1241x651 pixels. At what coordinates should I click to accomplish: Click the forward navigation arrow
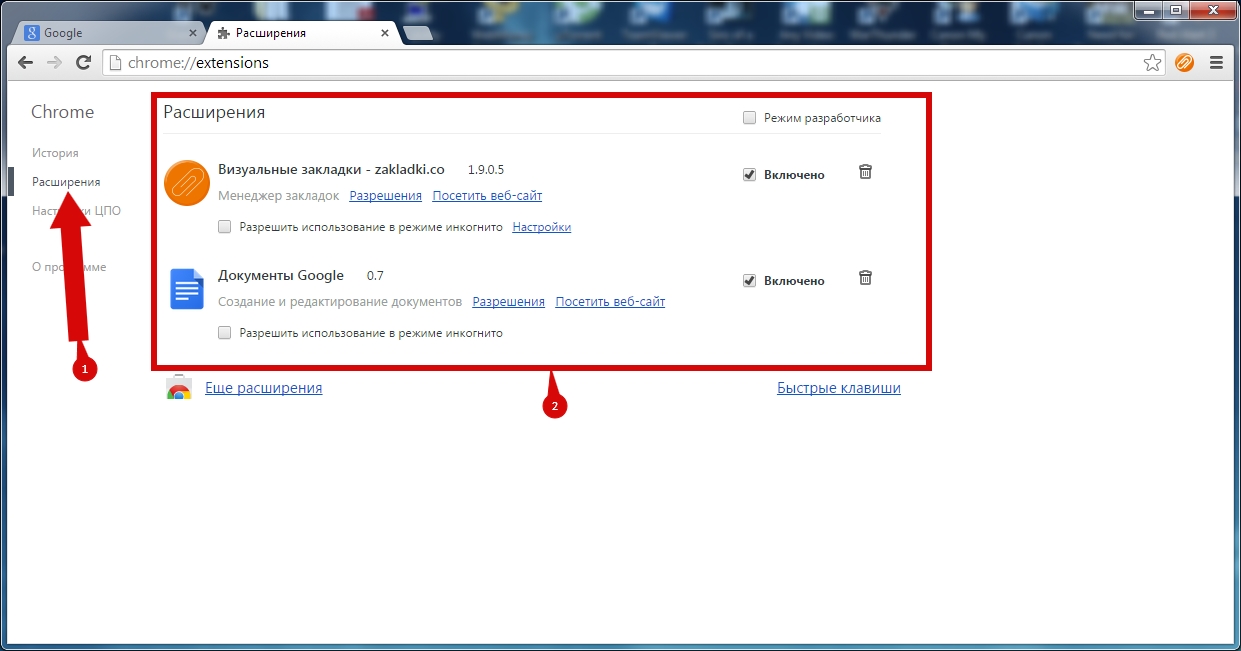tap(54, 62)
